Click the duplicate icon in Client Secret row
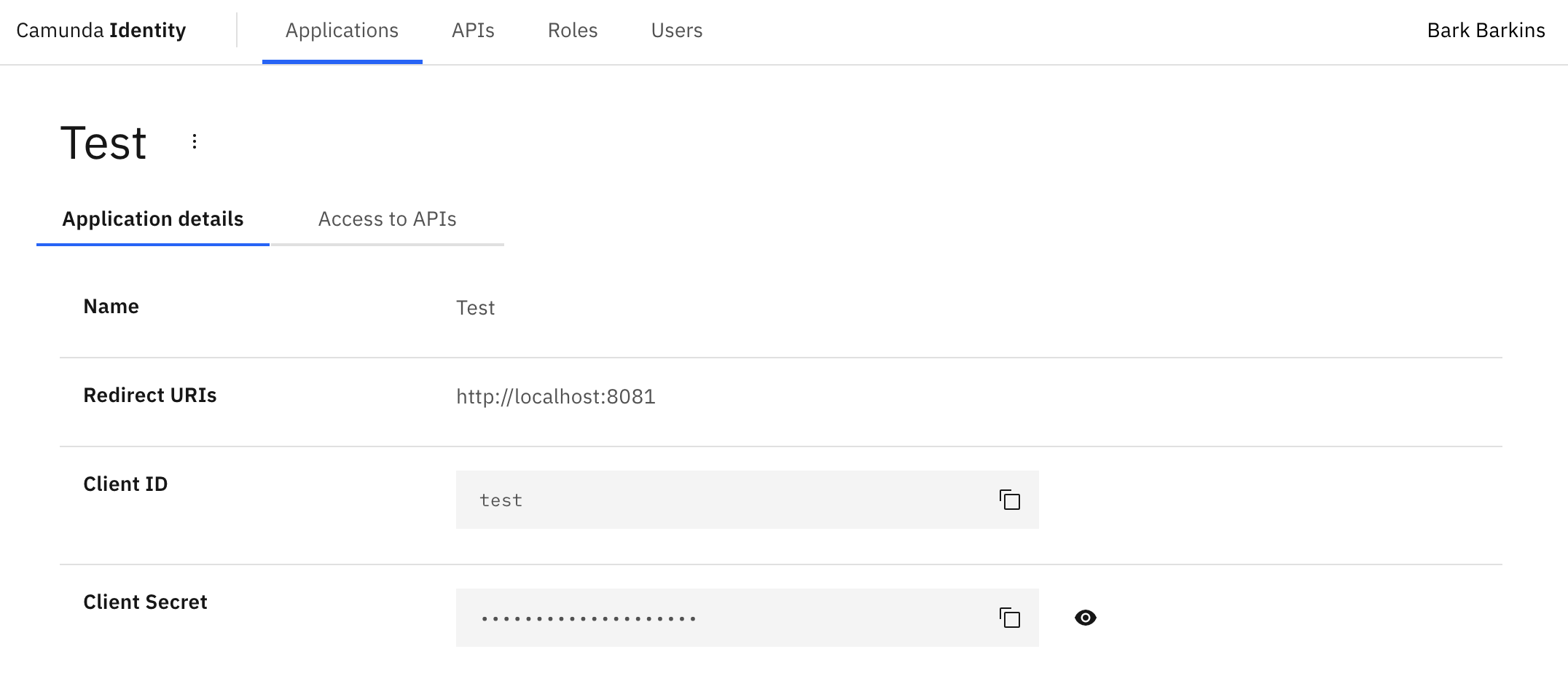Viewport: 1568px width, 681px height. click(x=1009, y=618)
